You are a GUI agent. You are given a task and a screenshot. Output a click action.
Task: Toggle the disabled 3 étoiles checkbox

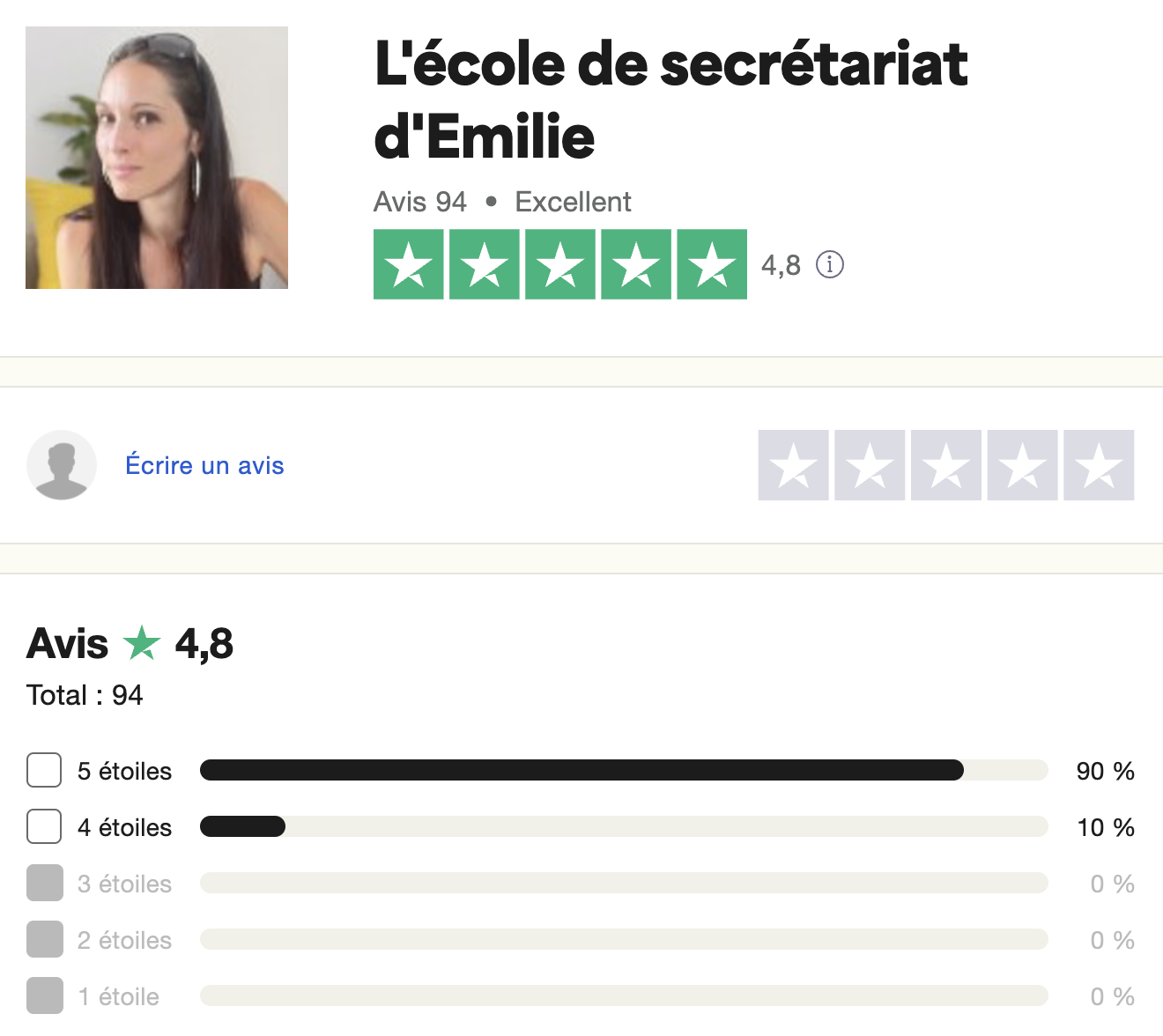(x=44, y=884)
